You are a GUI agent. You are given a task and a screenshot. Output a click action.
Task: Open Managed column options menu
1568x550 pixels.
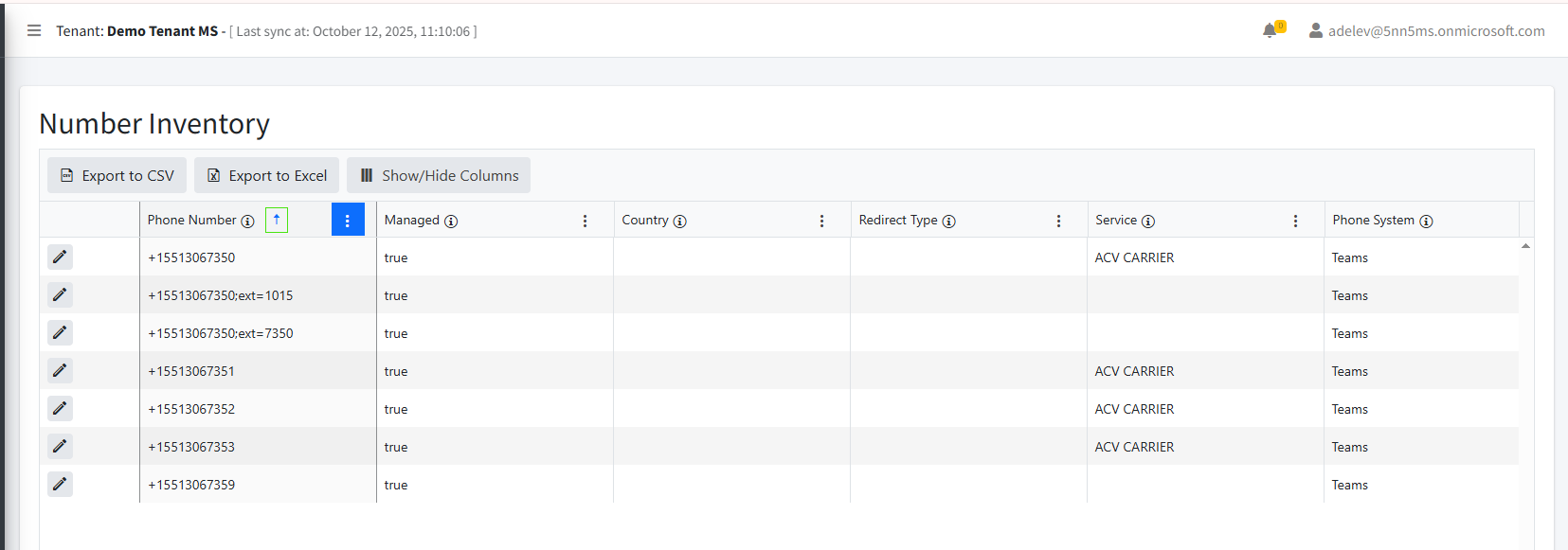(x=585, y=221)
